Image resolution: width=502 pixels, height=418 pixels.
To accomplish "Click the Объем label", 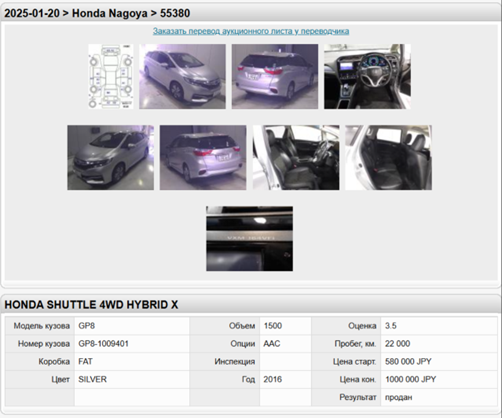I will tap(242, 326).
